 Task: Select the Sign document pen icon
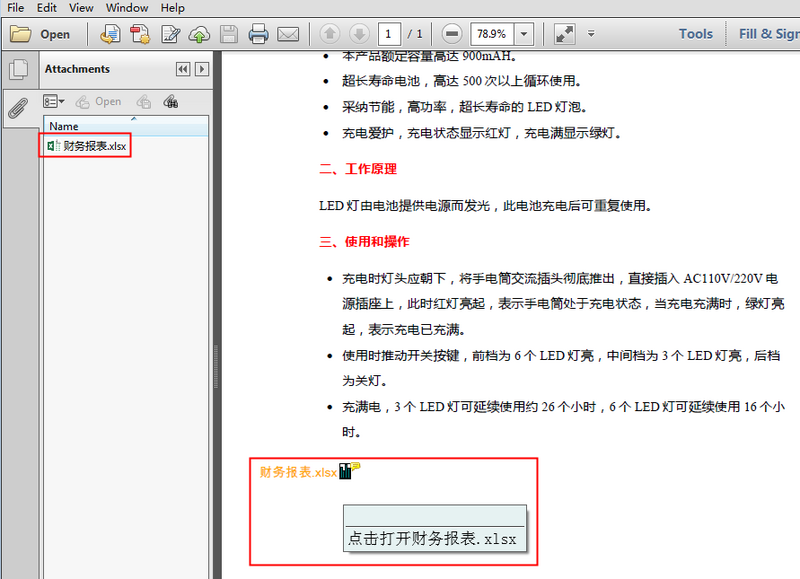coord(167,33)
